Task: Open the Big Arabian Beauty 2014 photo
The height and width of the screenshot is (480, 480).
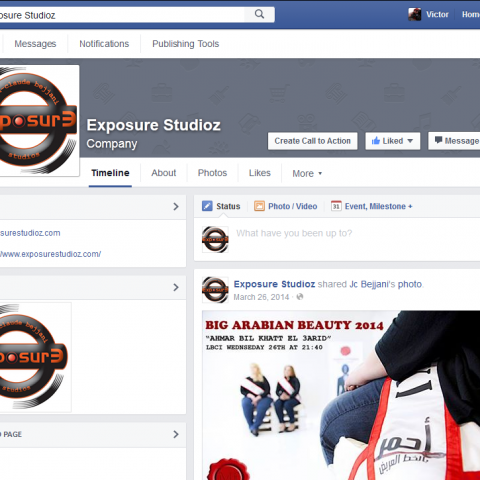Action: [x=341, y=395]
